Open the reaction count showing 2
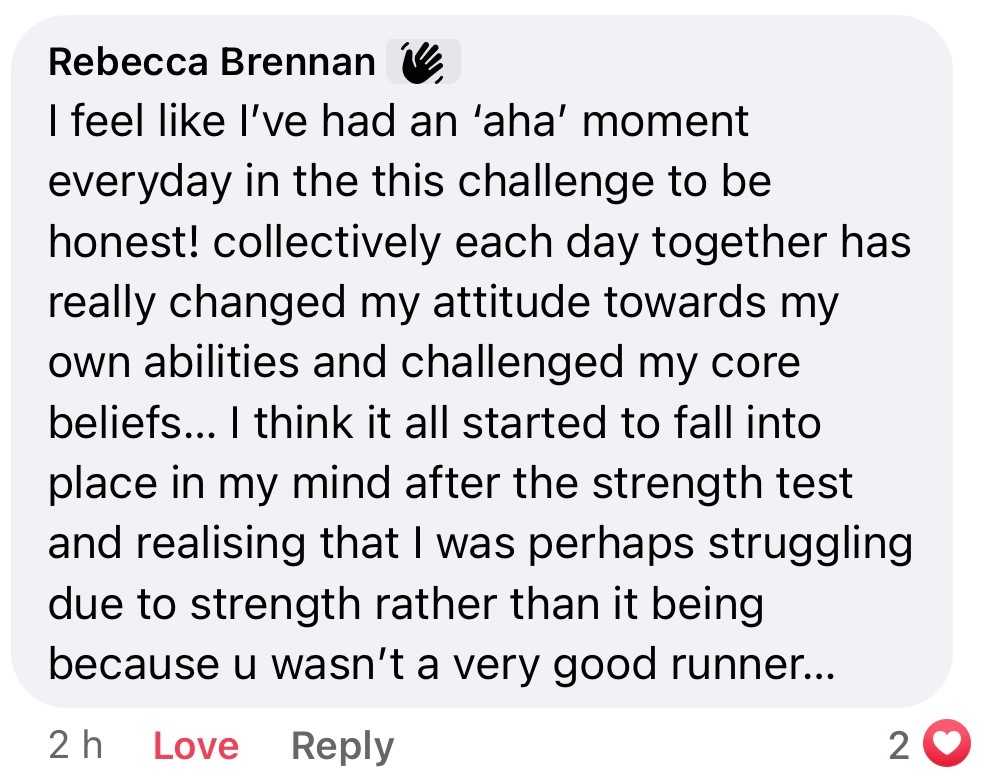This screenshot has height=780, width=1006. point(899,745)
